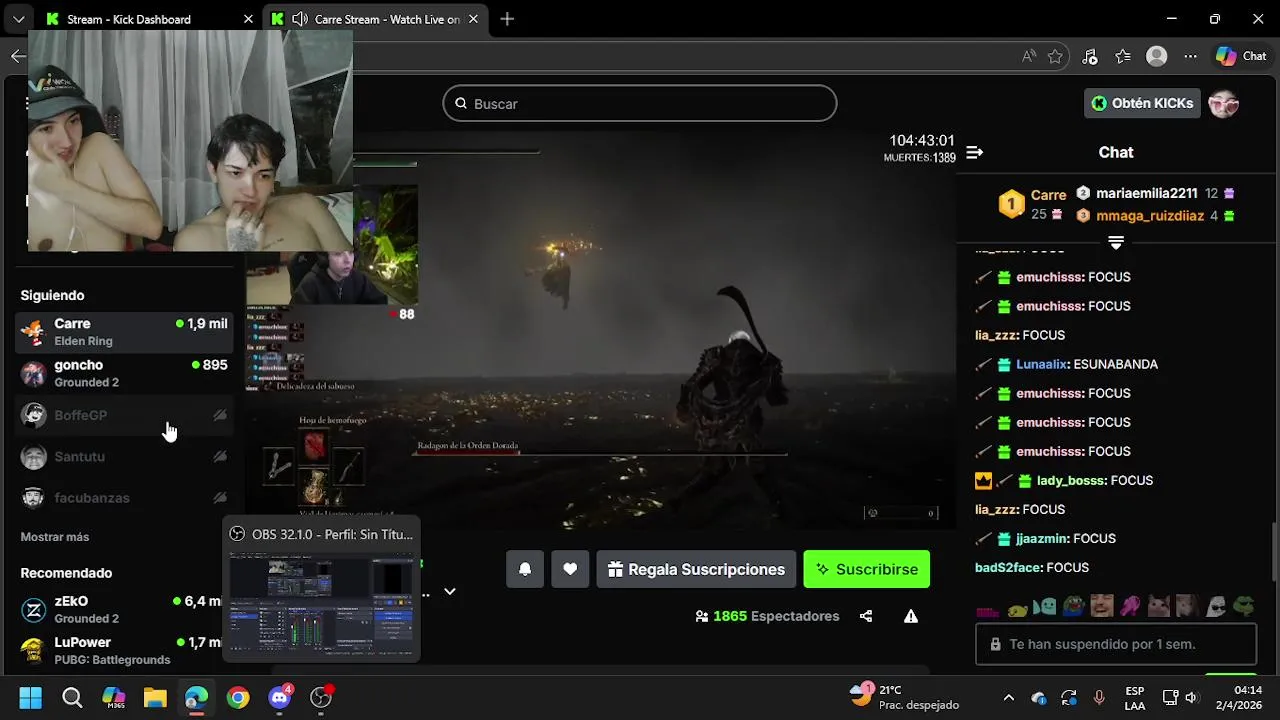Open the system volume control

(1191, 697)
